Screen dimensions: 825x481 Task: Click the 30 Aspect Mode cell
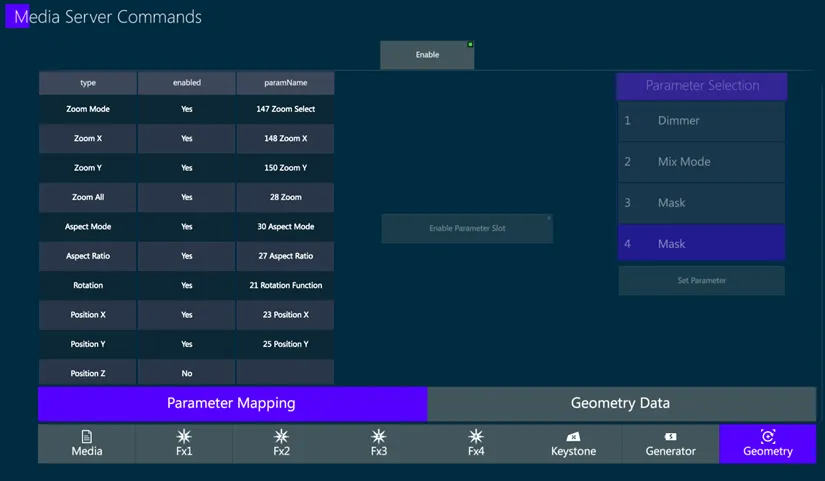tap(286, 227)
